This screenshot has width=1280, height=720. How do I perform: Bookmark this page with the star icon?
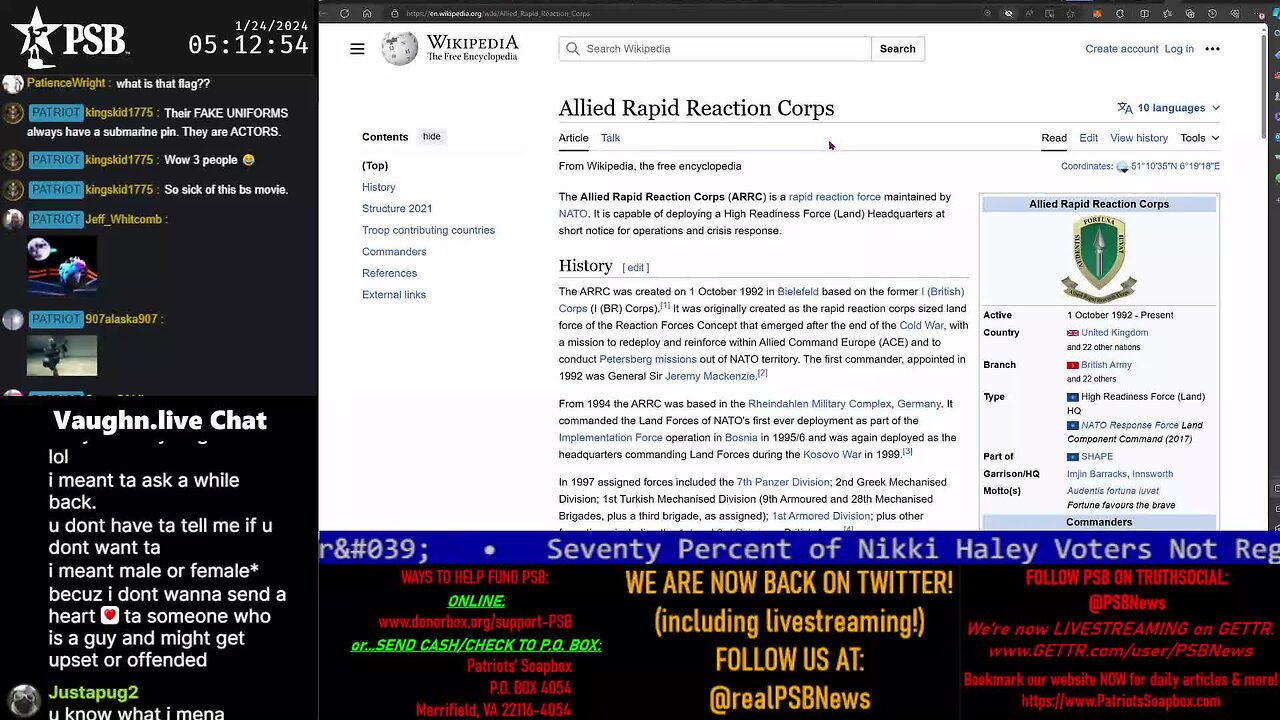coord(1071,14)
